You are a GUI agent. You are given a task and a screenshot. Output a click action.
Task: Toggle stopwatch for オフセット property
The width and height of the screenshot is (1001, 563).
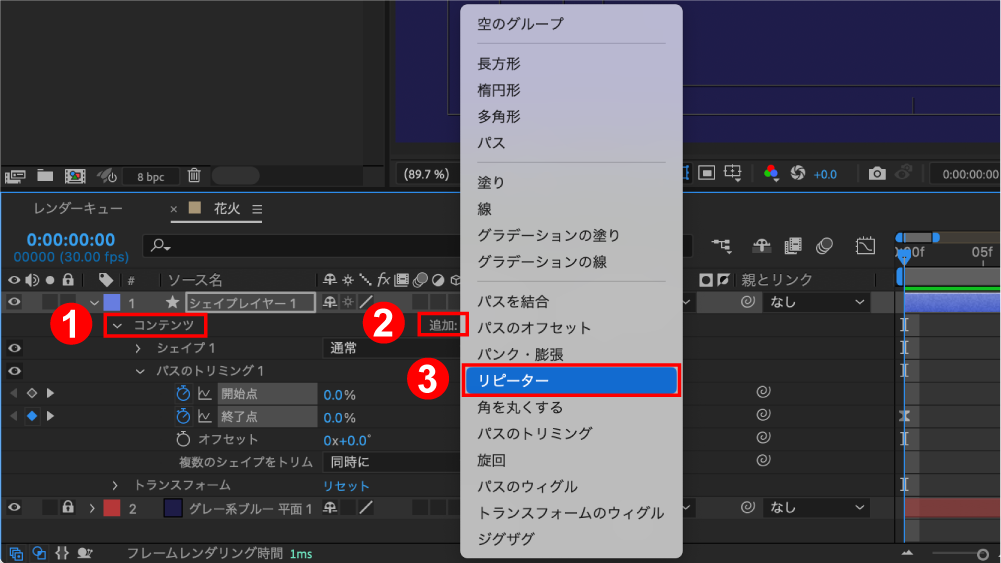[x=183, y=439]
